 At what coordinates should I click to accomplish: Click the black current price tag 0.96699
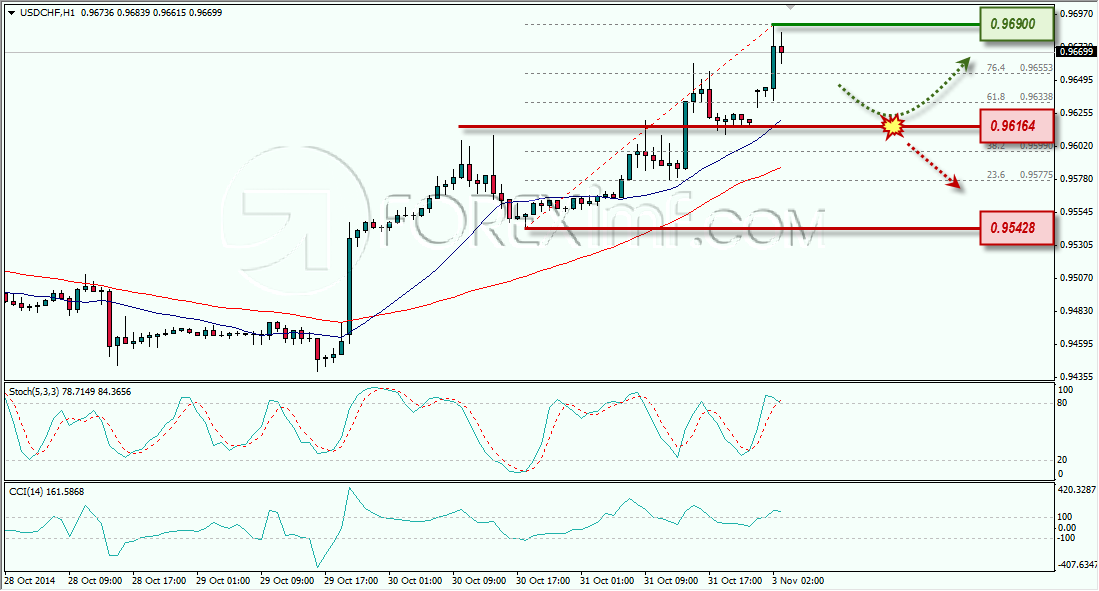click(1077, 52)
